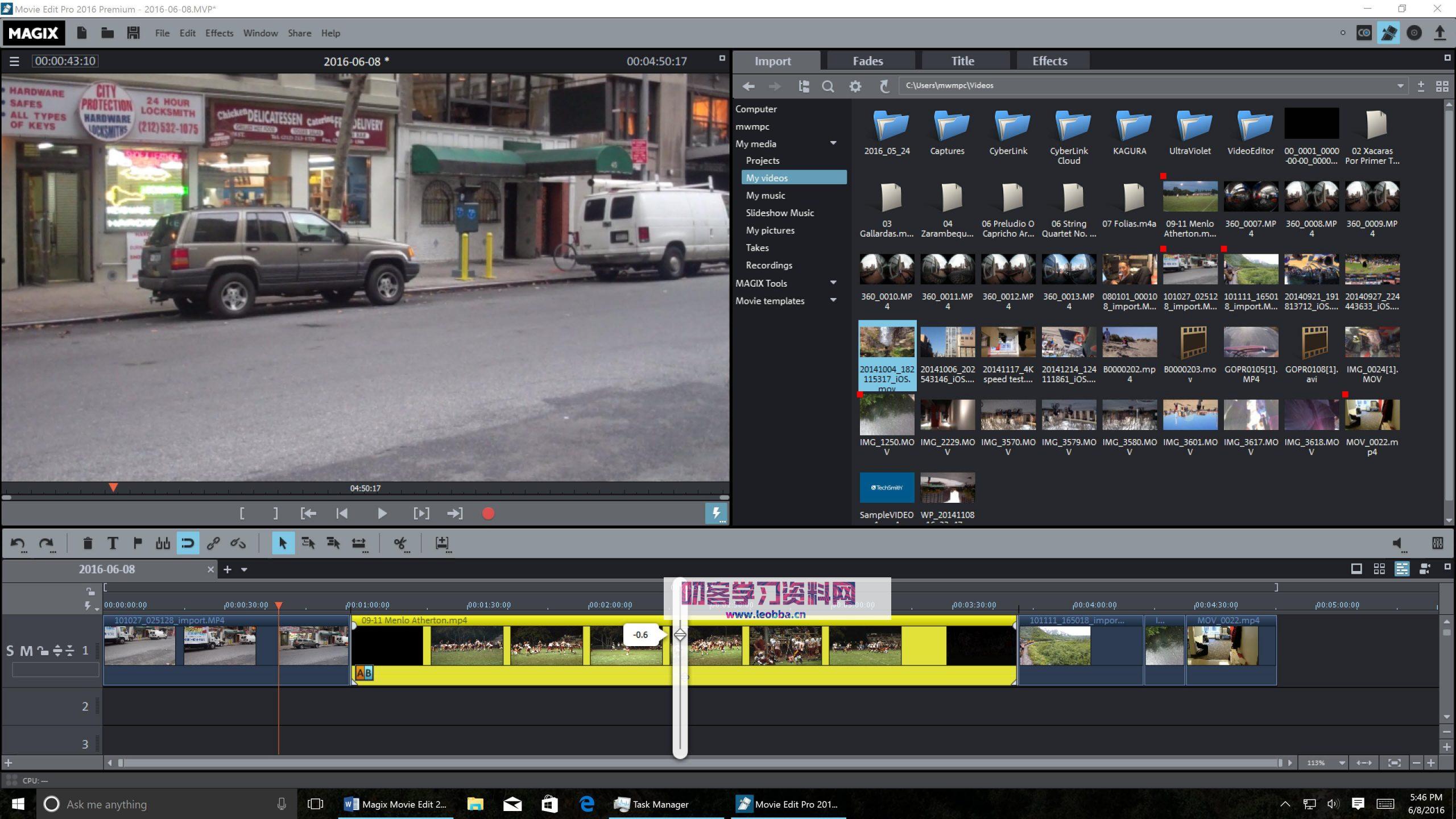Toggle the lock icon on track 1
Viewport: 1456px width, 819px height.
click(x=43, y=651)
